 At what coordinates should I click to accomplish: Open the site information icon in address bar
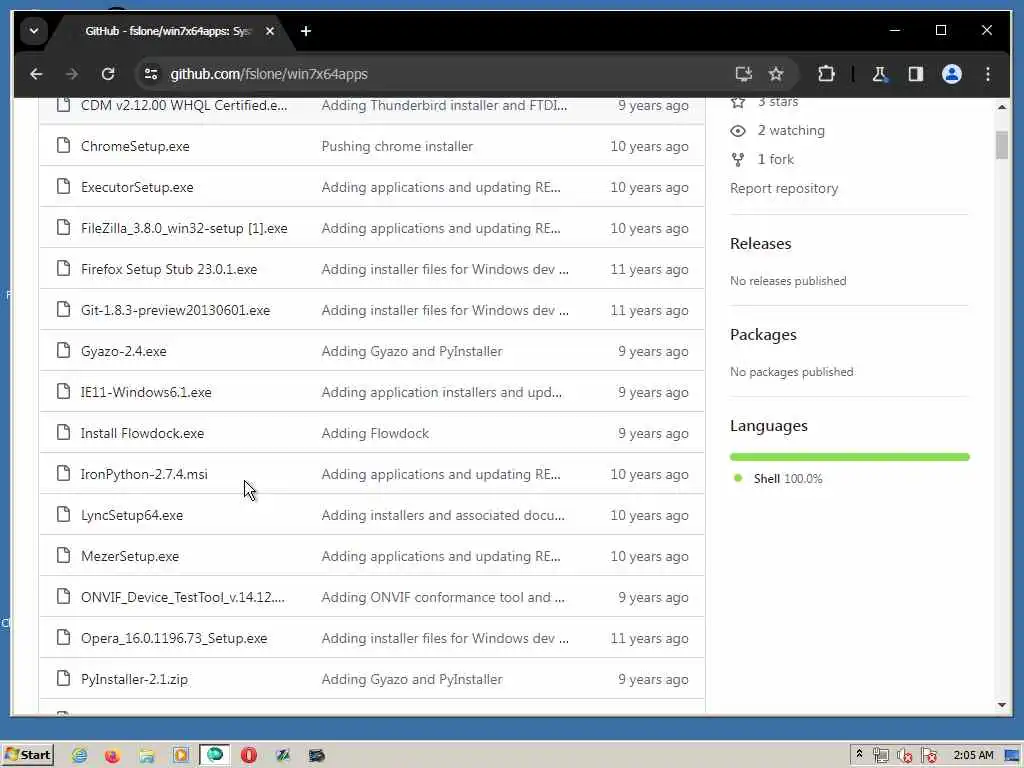151,74
